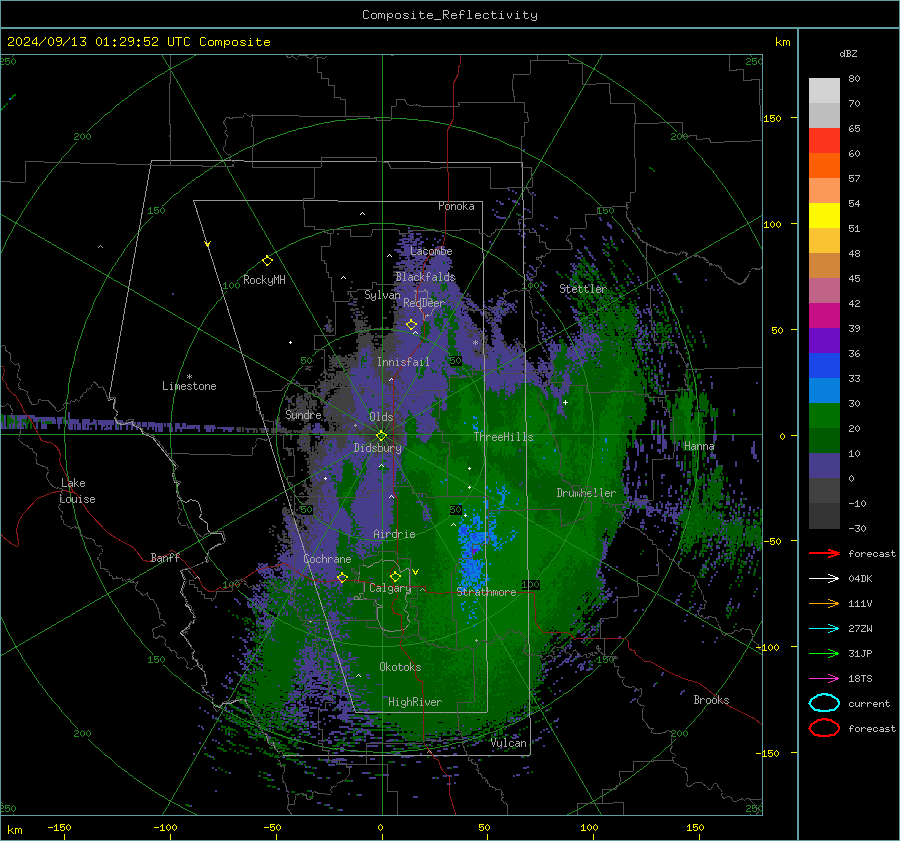Choose the light orange 57 dBZ swatch
Screen dimensions: 900x841
824,191
